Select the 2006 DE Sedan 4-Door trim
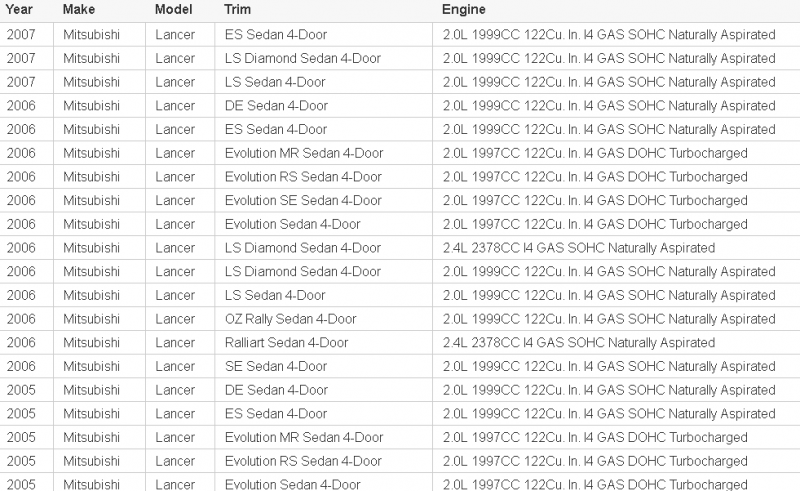 (277, 105)
